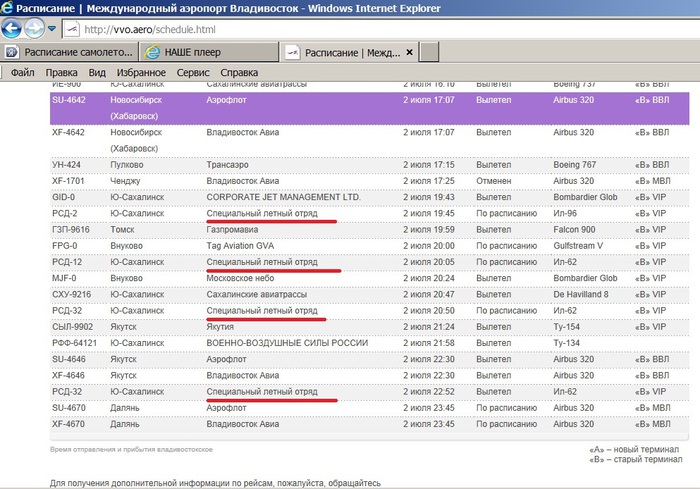700x489 pixels.
Task: Click destination 'Томск'
Action: (122, 230)
